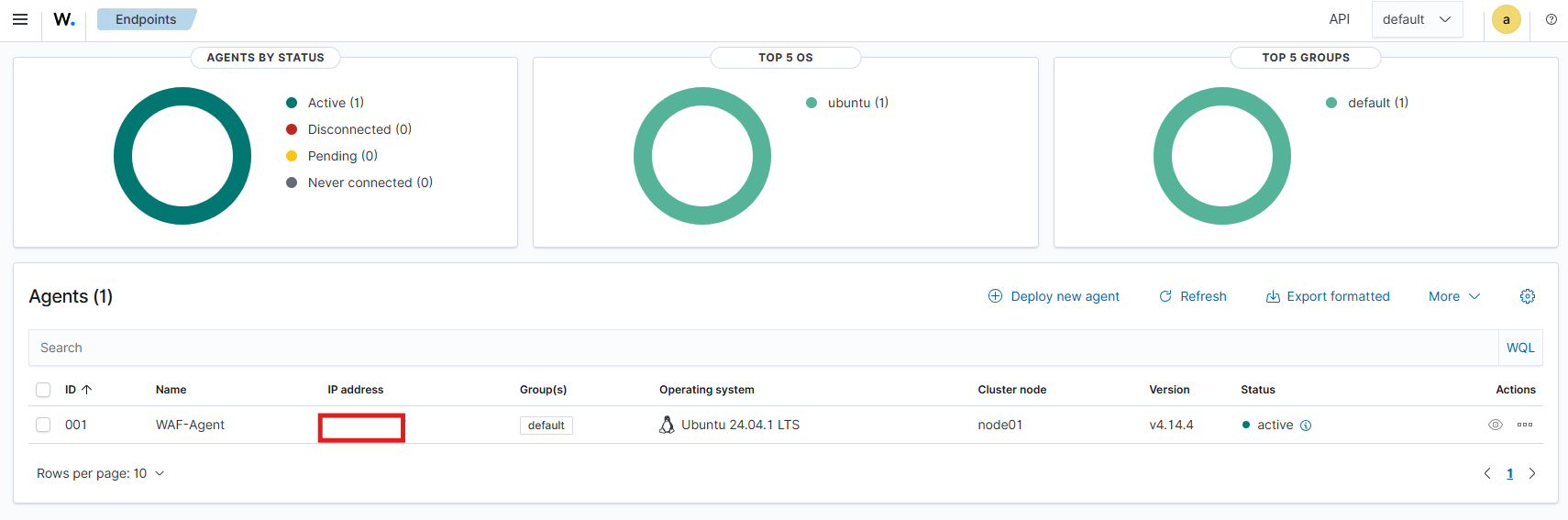Refresh the agents list
The width and height of the screenshot is (1568, 520).
(1193, 296)
